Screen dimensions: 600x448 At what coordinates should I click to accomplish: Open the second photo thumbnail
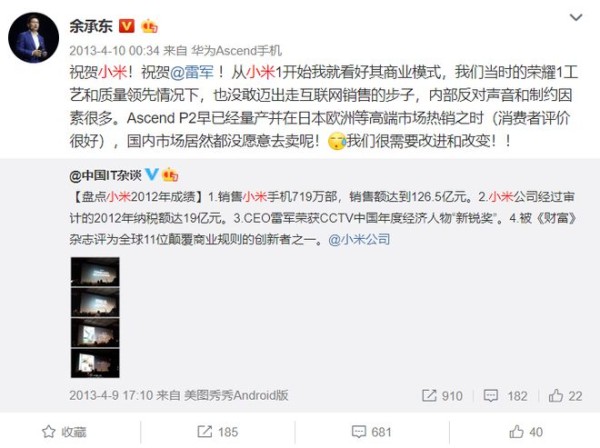click(x=95, y=302)
